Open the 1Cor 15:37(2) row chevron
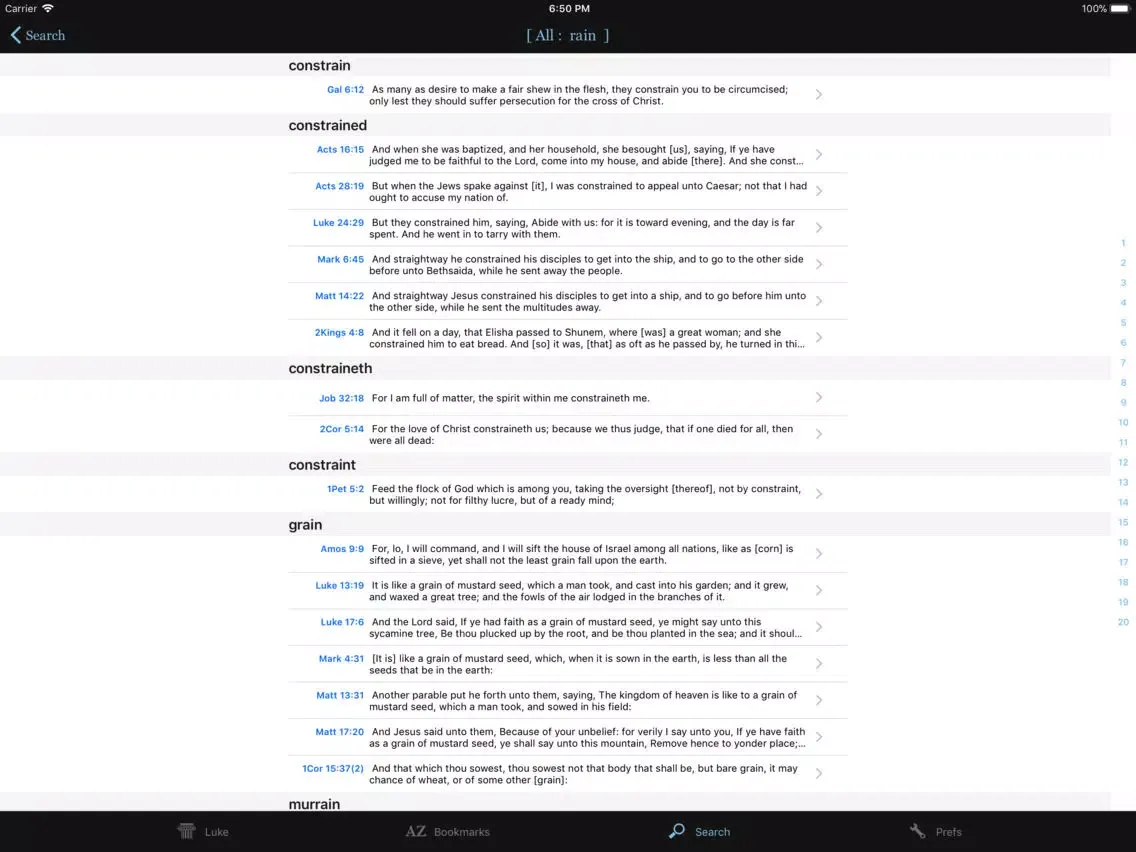The height and width of the screenshot is (852, 1136). click(x=819, y=774)
